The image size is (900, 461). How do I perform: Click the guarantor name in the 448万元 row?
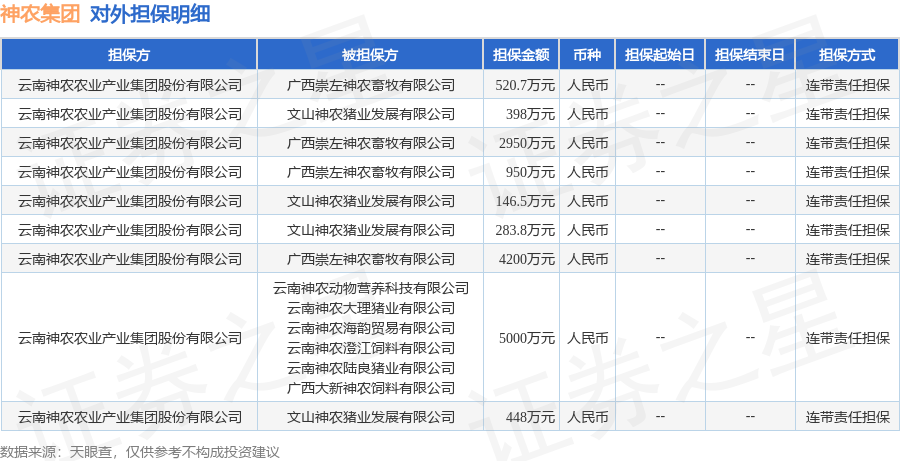[130, 417]
